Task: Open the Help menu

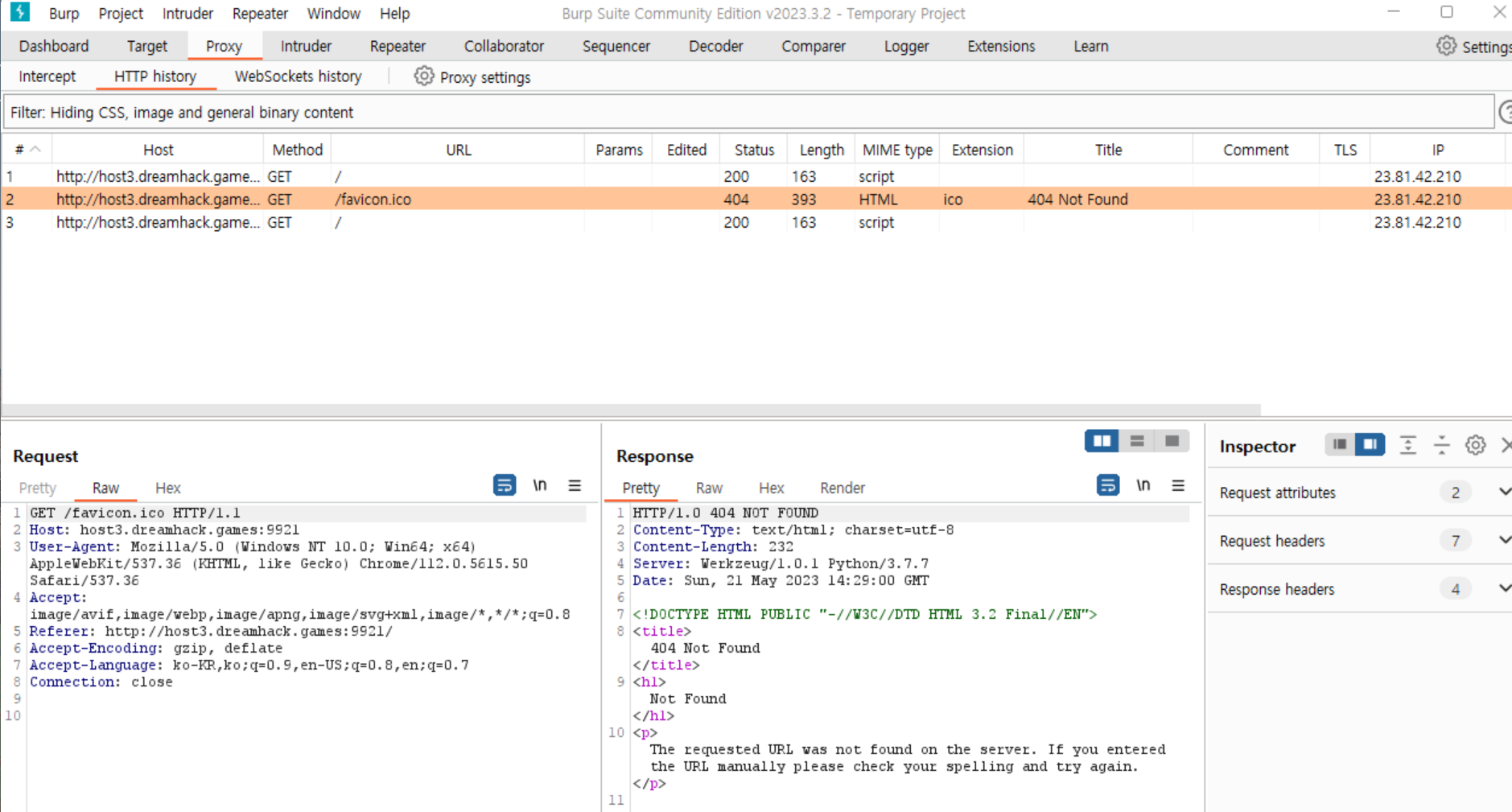Action: point(394,14)
